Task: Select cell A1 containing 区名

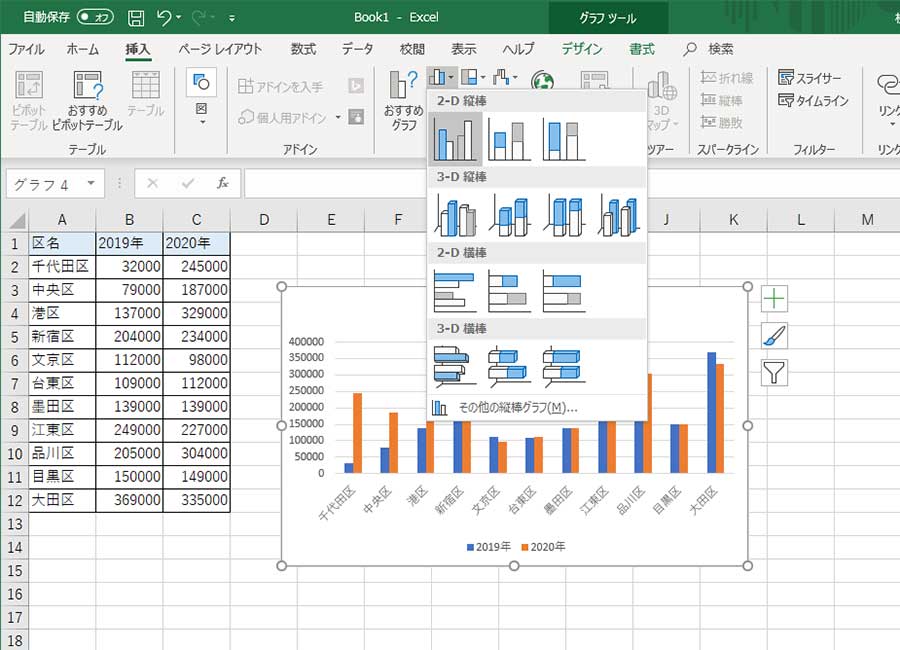Action: coord(62,243)
